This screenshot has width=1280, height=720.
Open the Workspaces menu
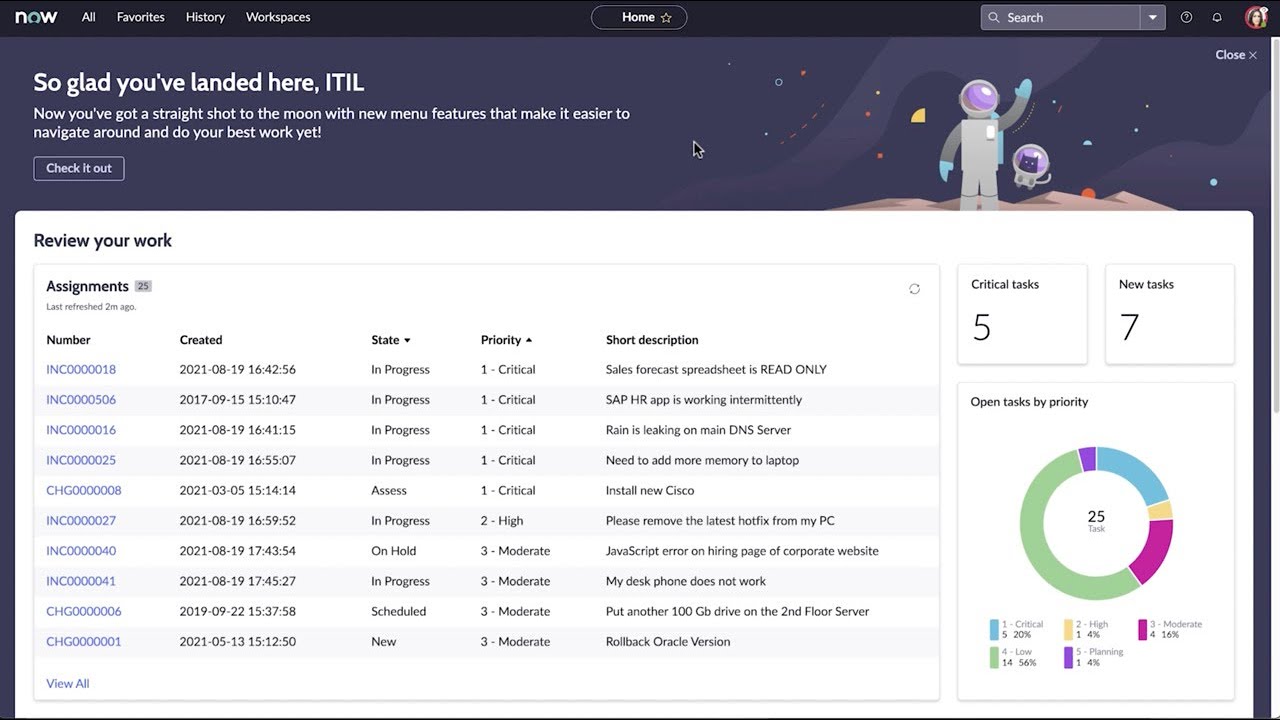coord(278,17)
